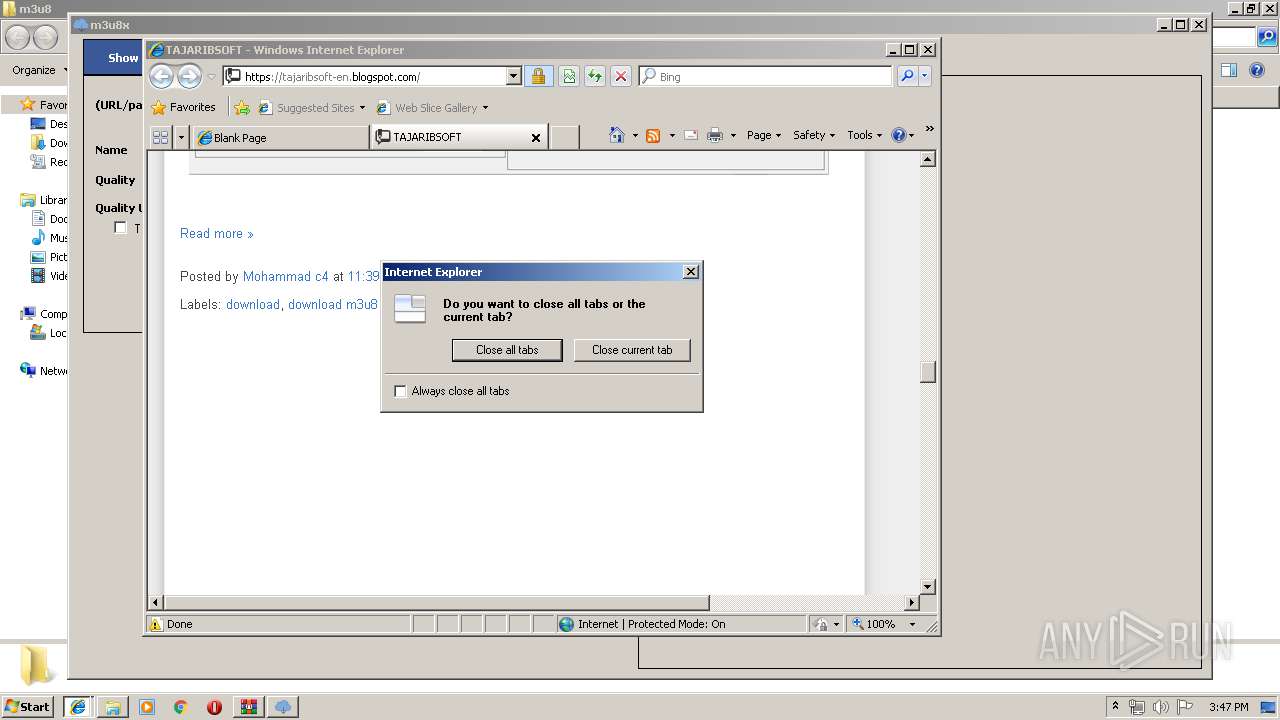Open the Page menu
This screenshot has width=1280, height=720.
(764, 135)
